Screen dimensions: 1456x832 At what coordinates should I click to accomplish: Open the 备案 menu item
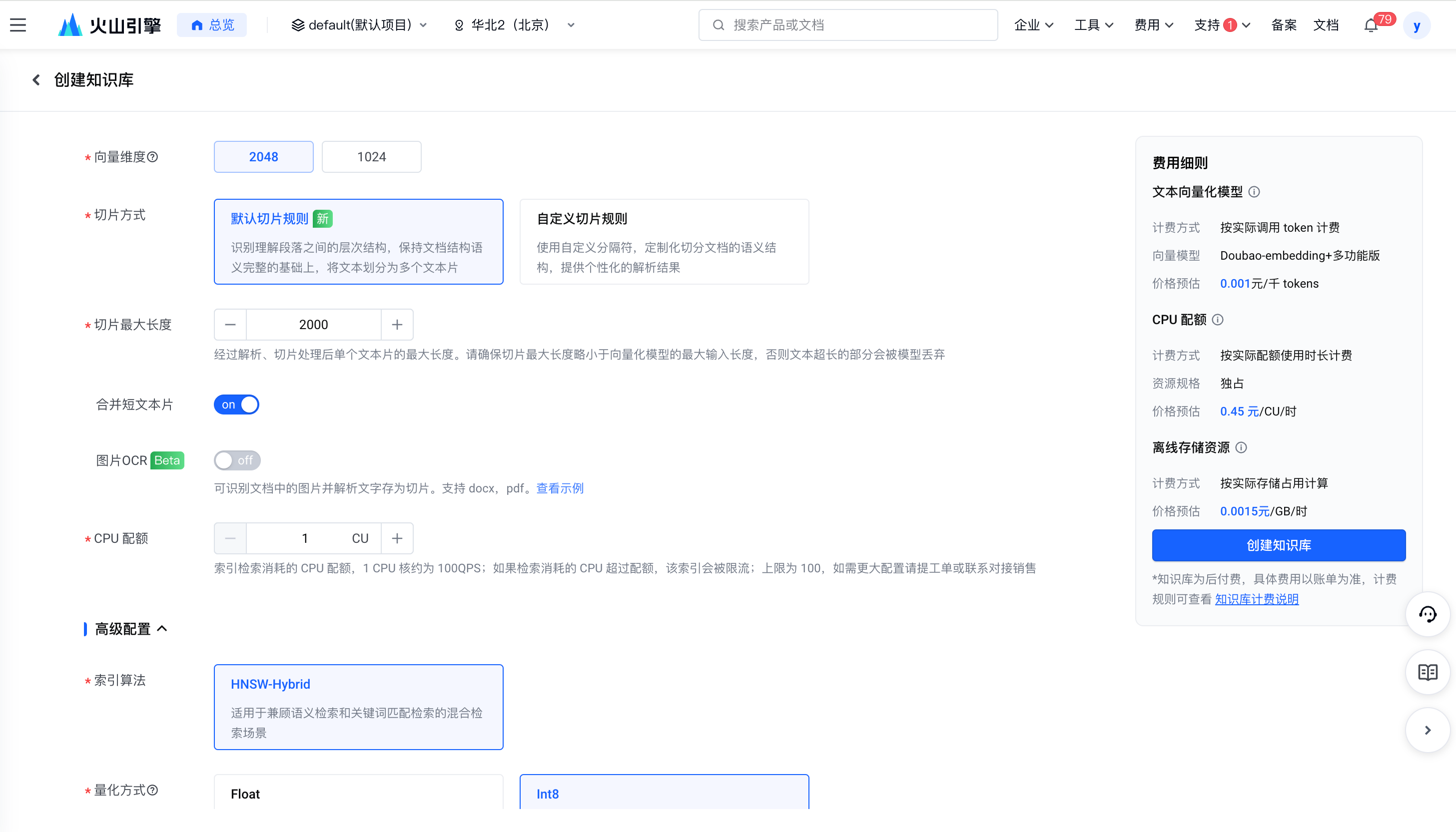pyautogui.click(x=1283, y=25)
